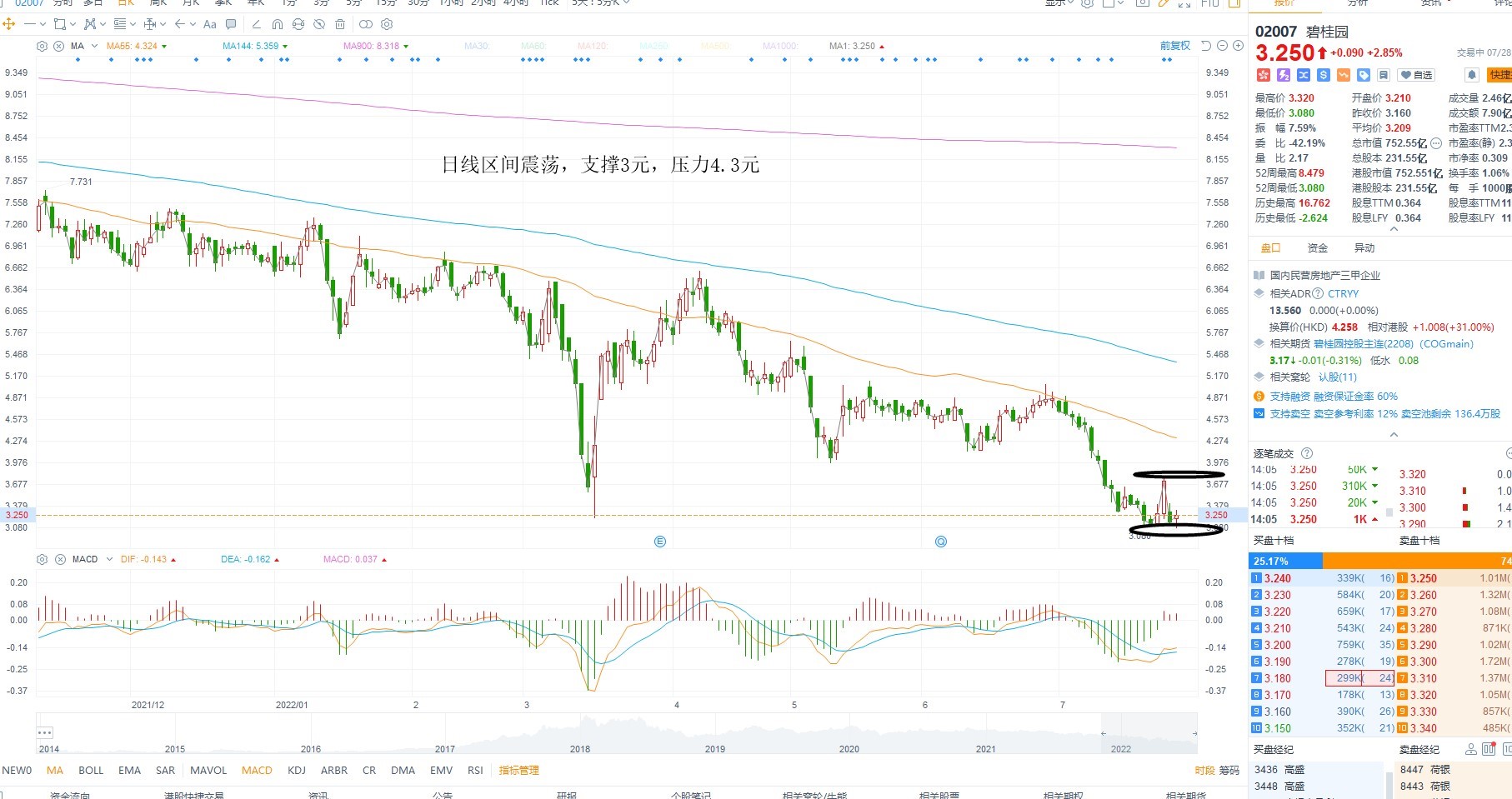Zoom out chart with minus circle
Screen dimensions: 1512x799
pyautogui.click(x=1222, y=46)
